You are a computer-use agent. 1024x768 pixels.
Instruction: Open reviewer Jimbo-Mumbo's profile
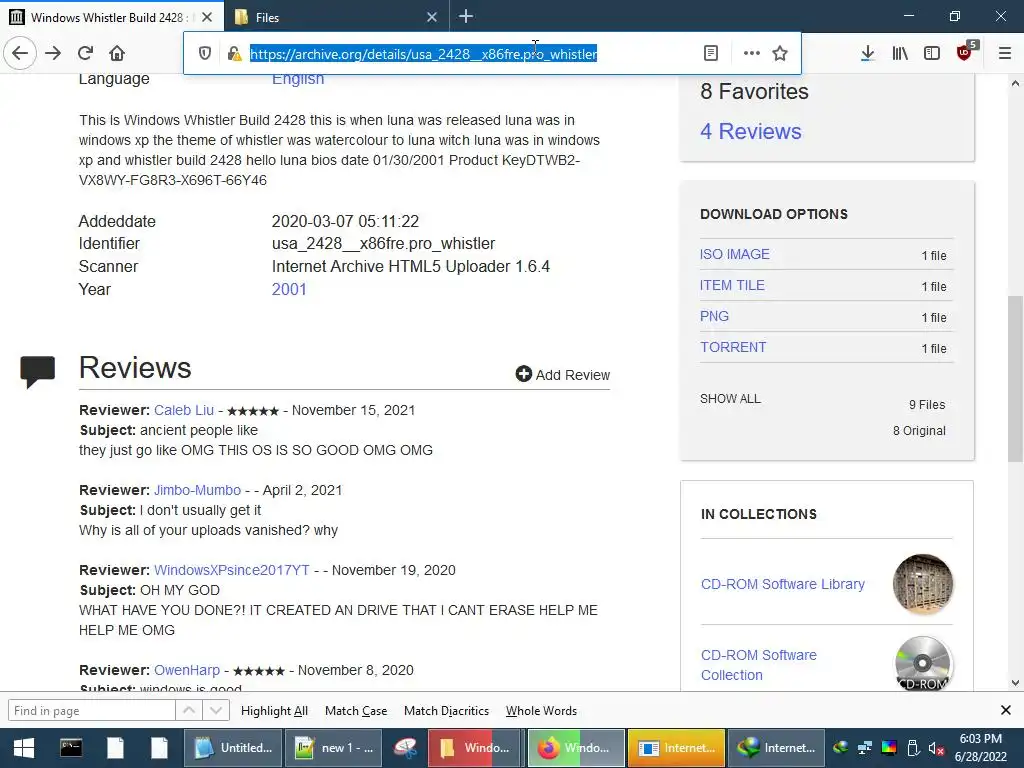197,490
